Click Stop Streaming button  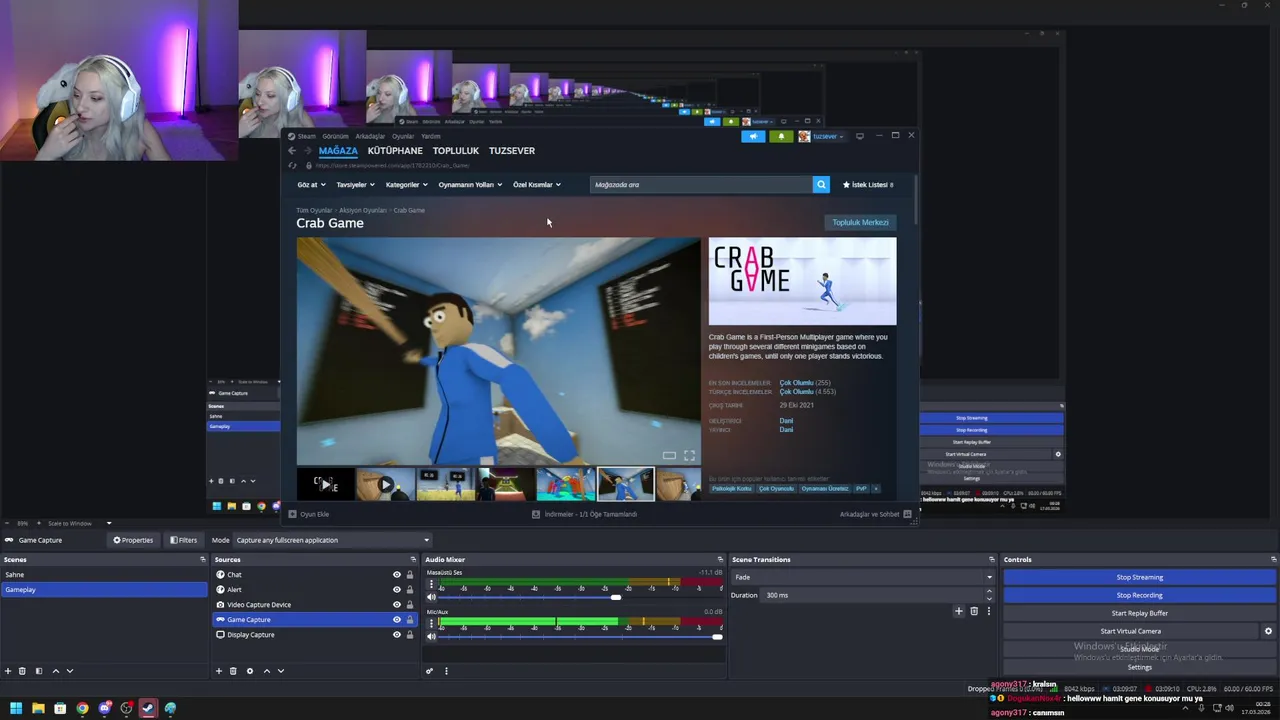tap(1140, 577)
